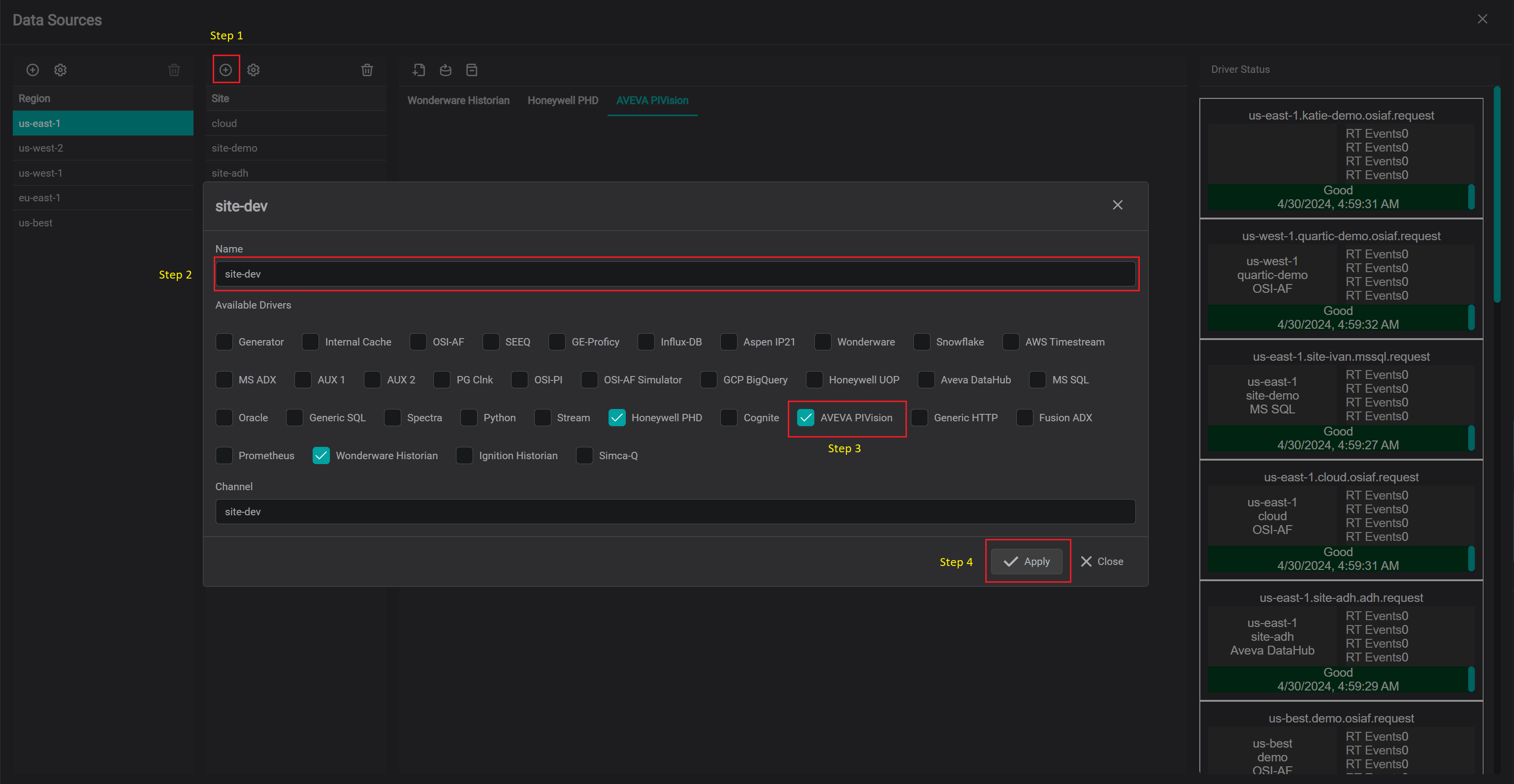This screenshot has height=784, width=1514.
Task: Delete the region with the trash icon
Action: coord(174,70)
